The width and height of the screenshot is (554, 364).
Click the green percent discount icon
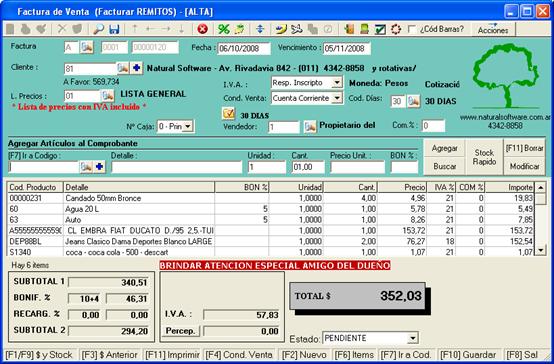pyautogui.click(x=223, y=29)
